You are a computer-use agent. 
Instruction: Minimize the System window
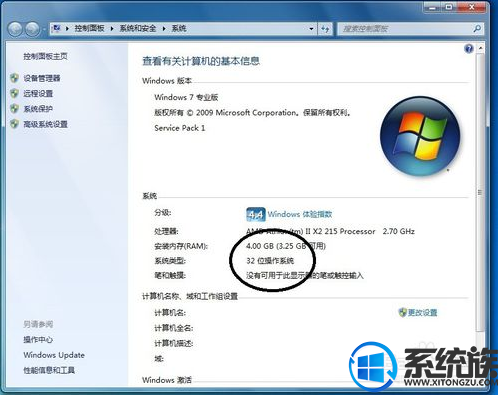tap(433, 7)
